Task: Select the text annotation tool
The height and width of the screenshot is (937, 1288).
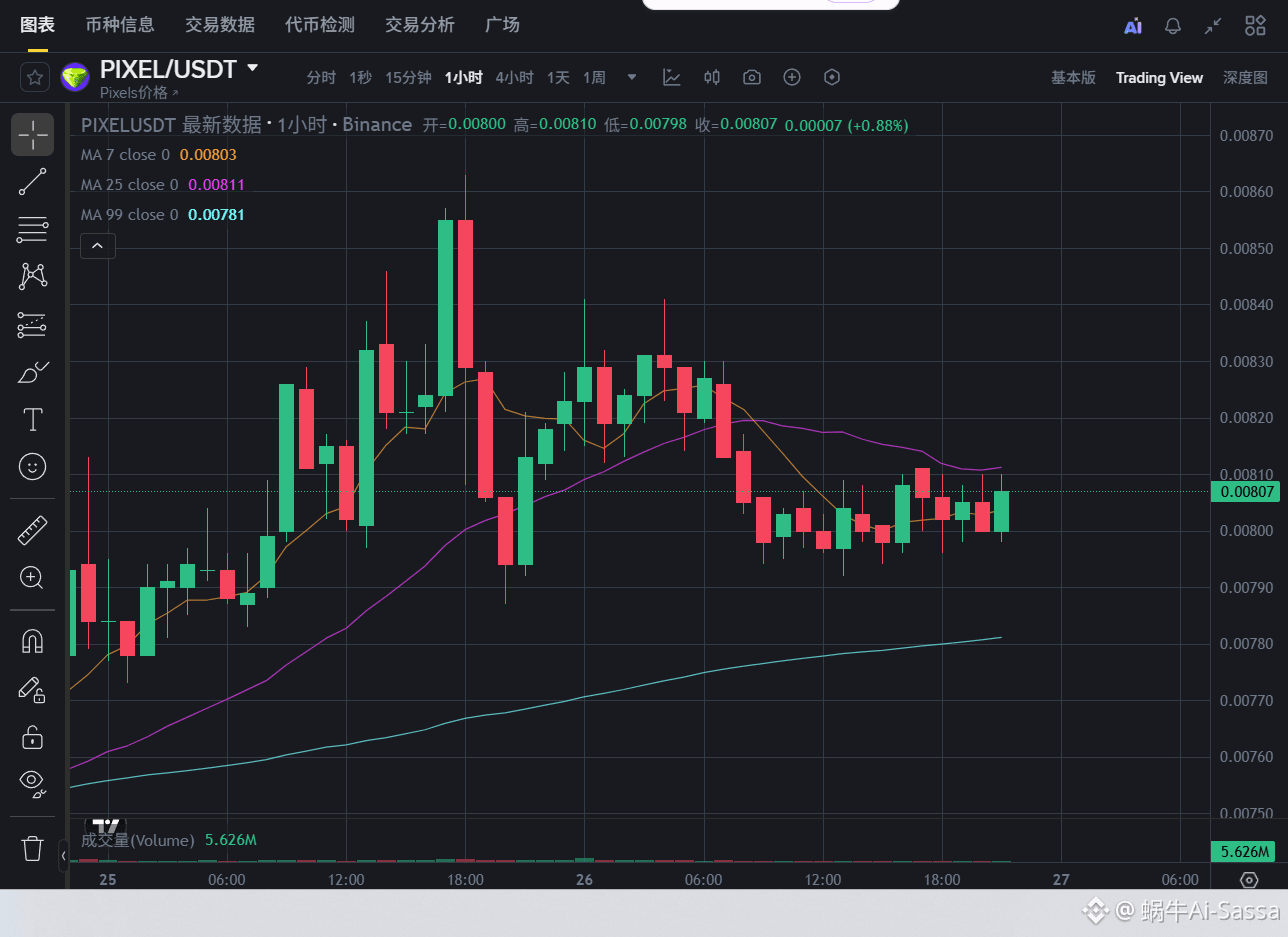Action: [x=33, y=419]
